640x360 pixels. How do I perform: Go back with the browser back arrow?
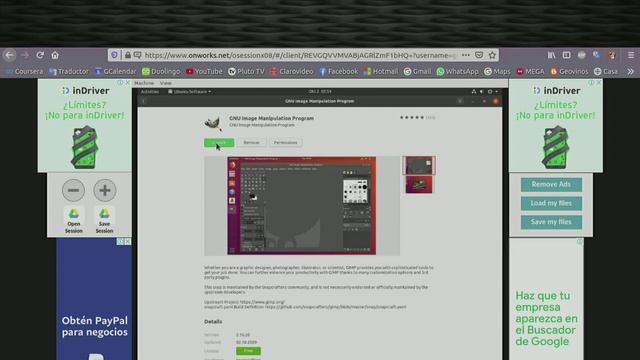click(x=9, y=55)
